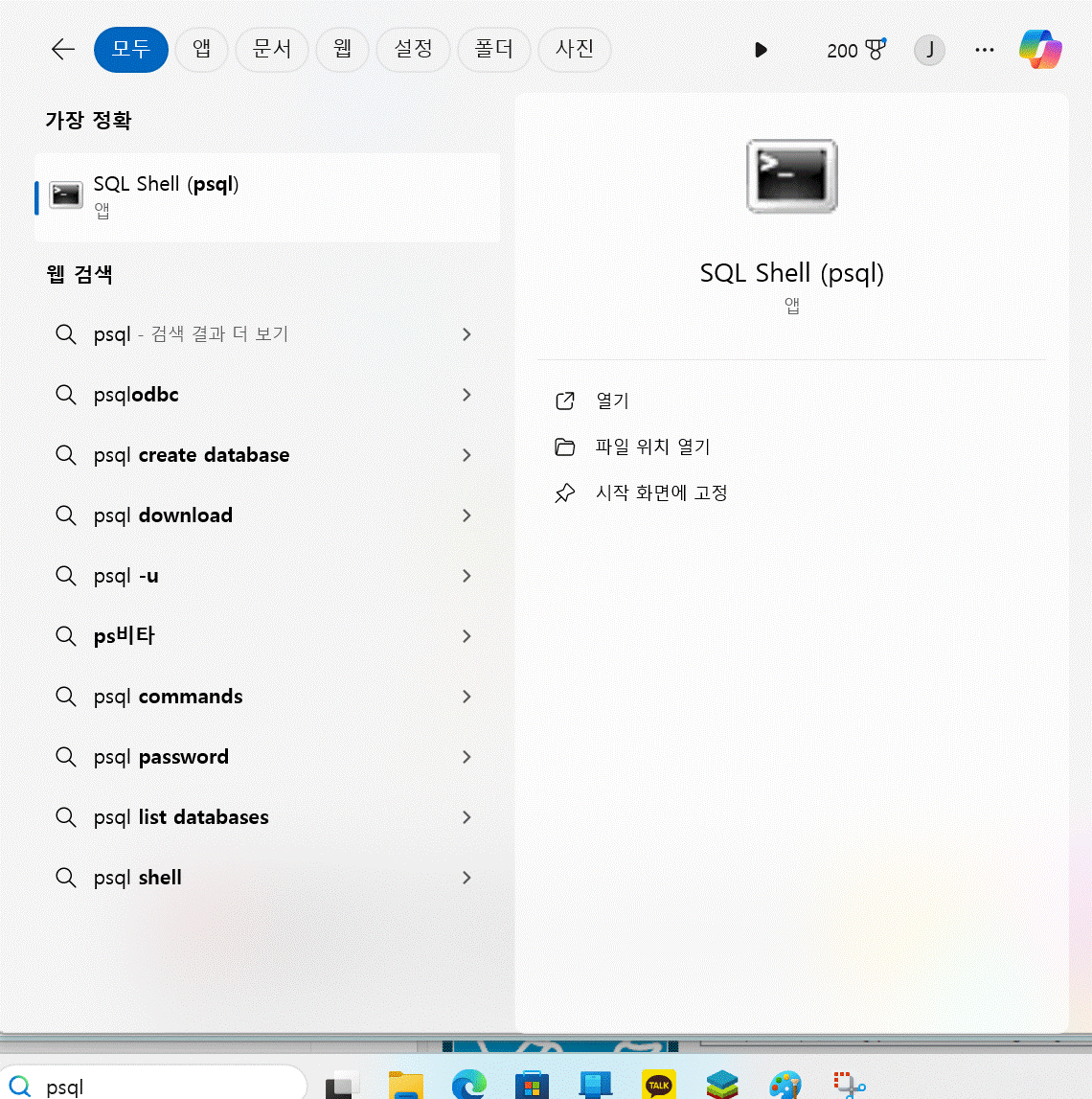Screen dimensions: 1092x1099
Task: Select 'psql commands' suggestion
Action: pyautogui.click(x=267, y=696)
